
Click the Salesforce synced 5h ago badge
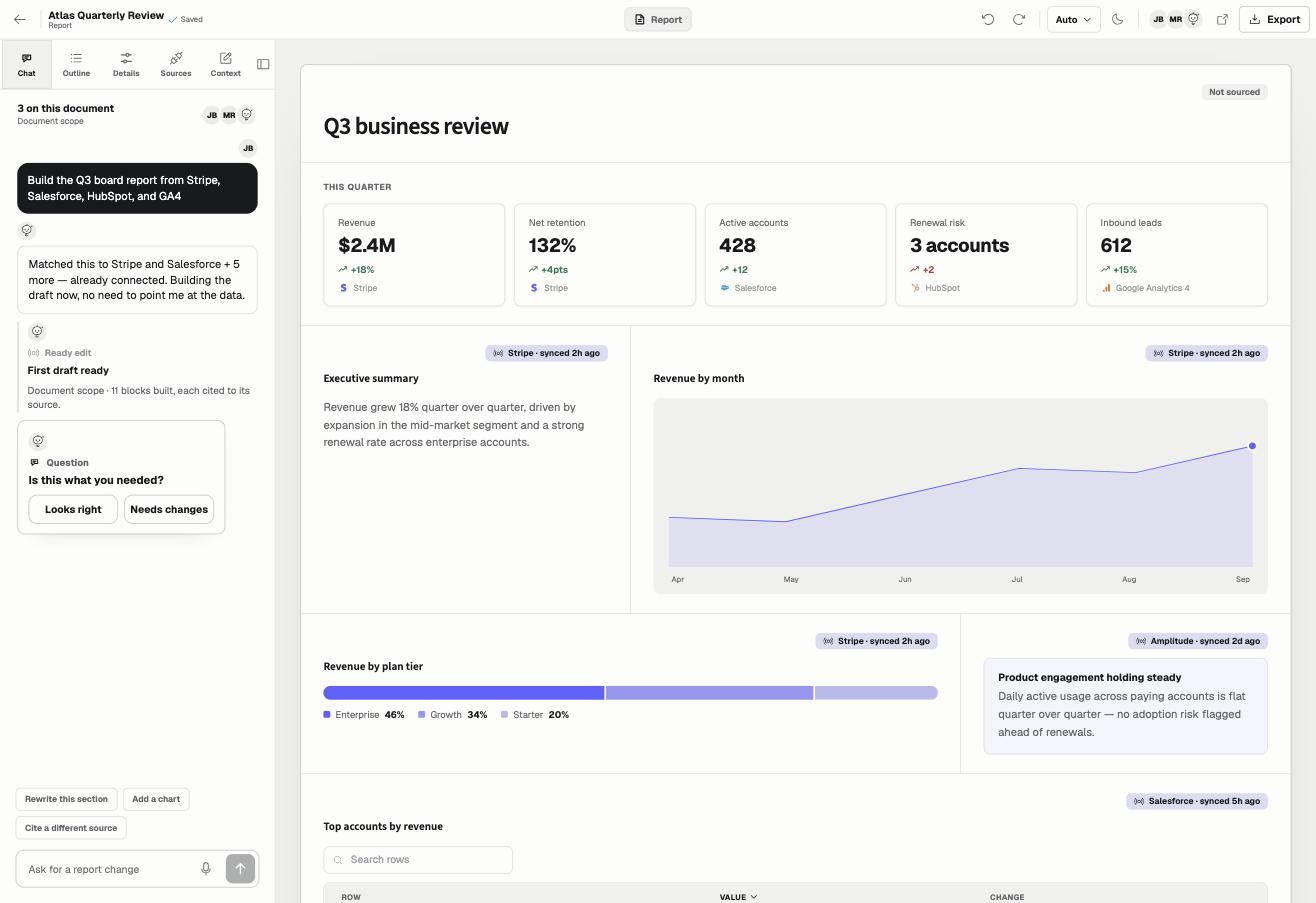click(1197, 801)
